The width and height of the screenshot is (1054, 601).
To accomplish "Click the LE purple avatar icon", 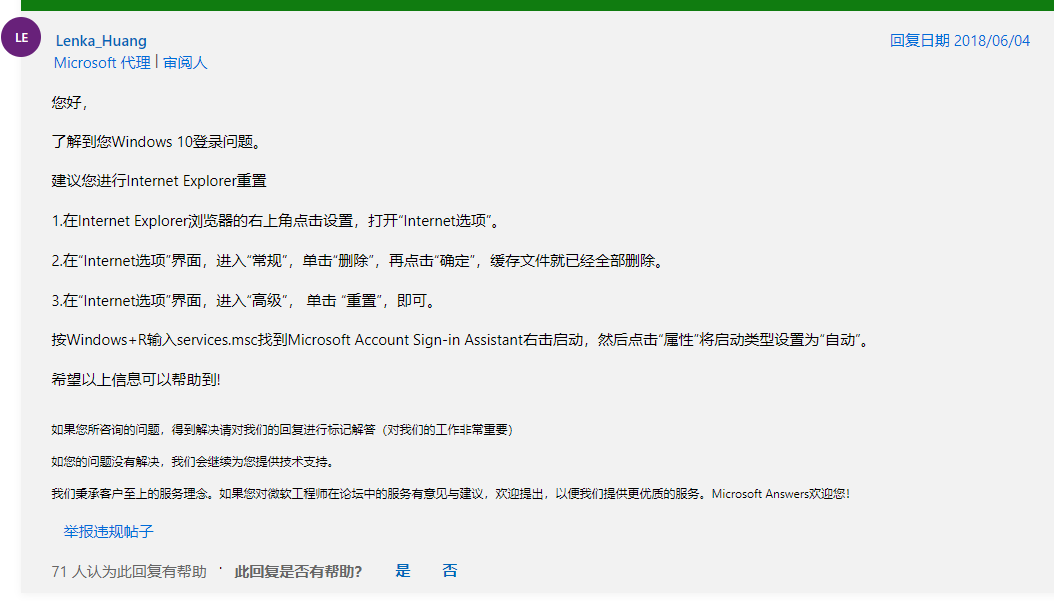I will coord(21,38).
